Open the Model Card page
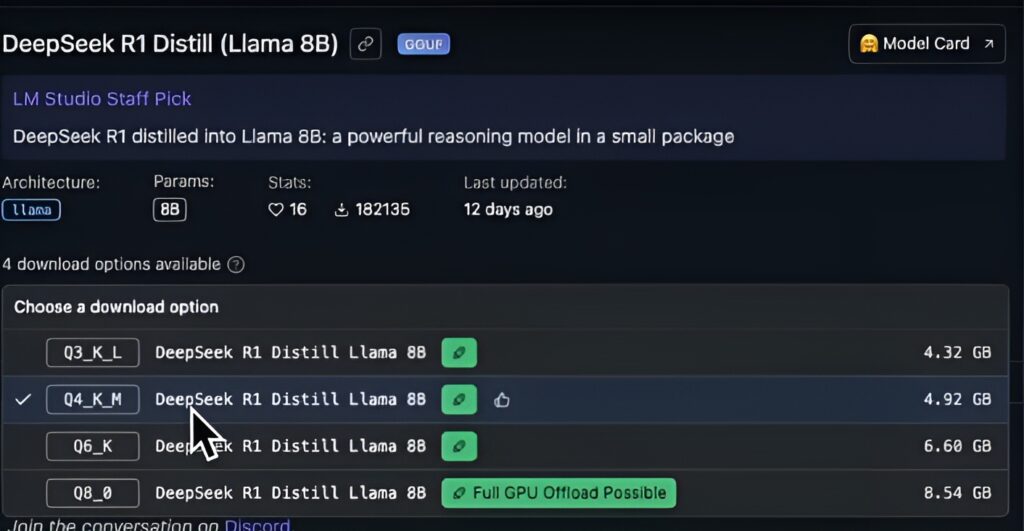Image resolution: width=1024 pixels, height=531 pixels. 926,44
